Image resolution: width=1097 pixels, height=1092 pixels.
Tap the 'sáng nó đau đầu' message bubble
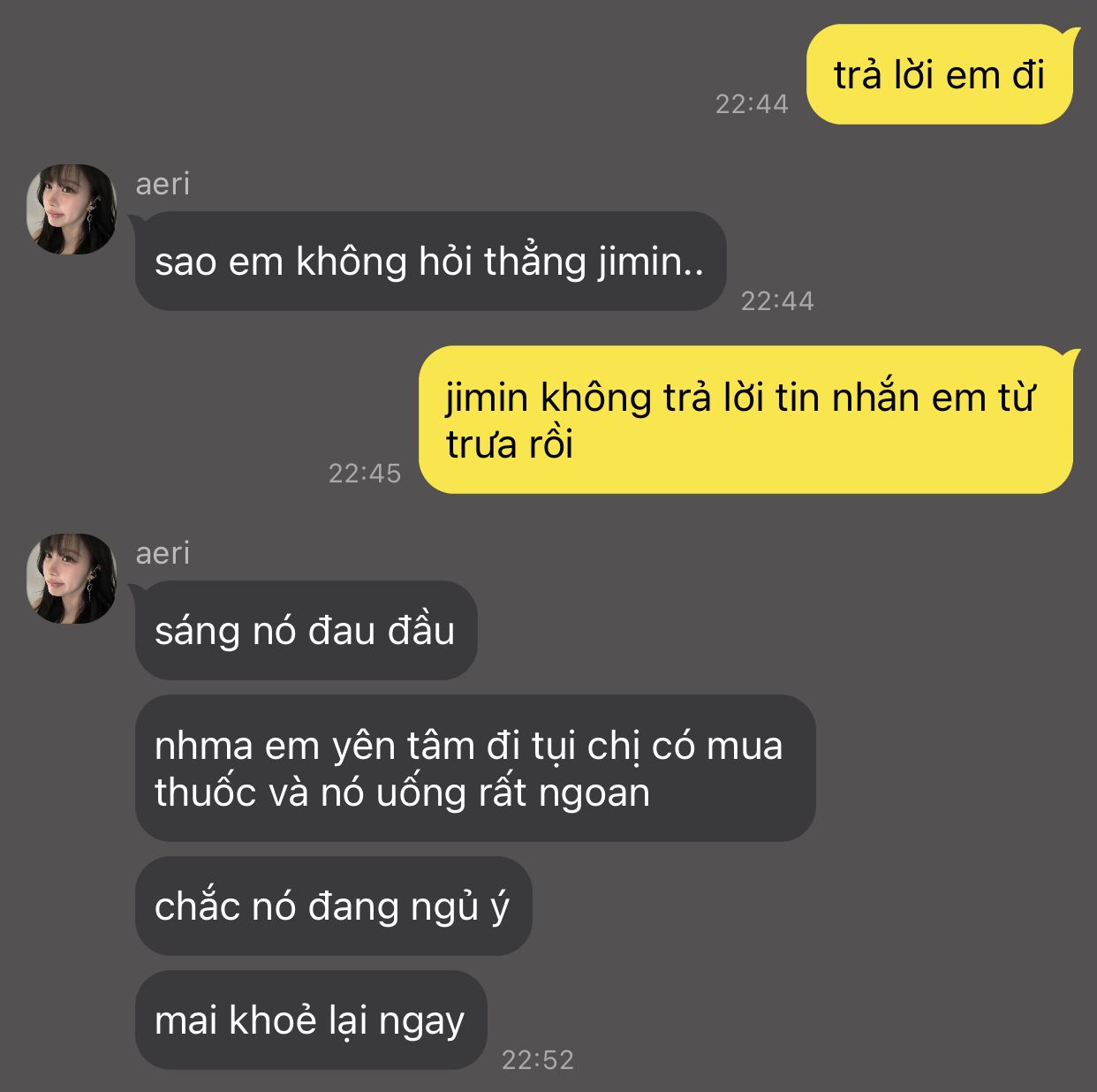coord(306,631)
